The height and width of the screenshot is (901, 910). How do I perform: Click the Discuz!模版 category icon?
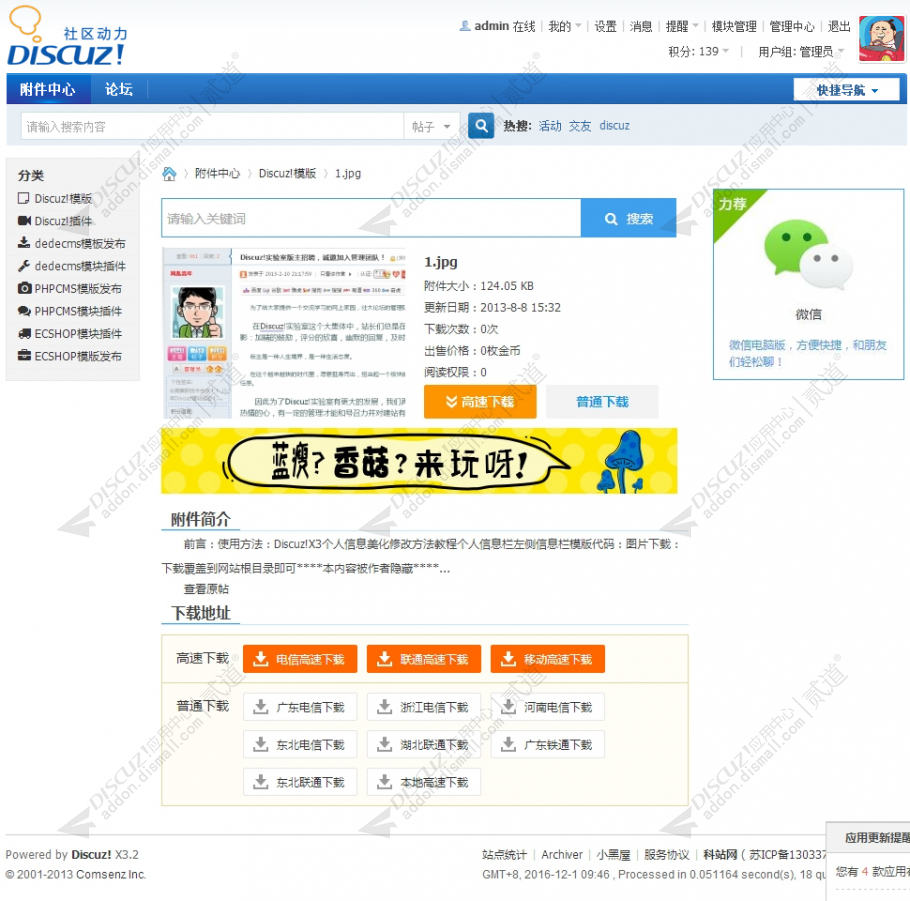tap(24, 199)
